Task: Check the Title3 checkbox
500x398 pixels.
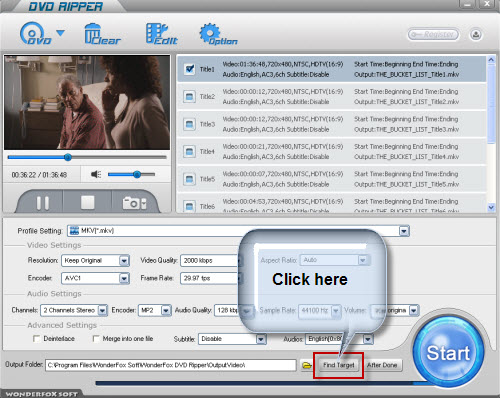Action: pyautogui.click(x=189, y=124)
